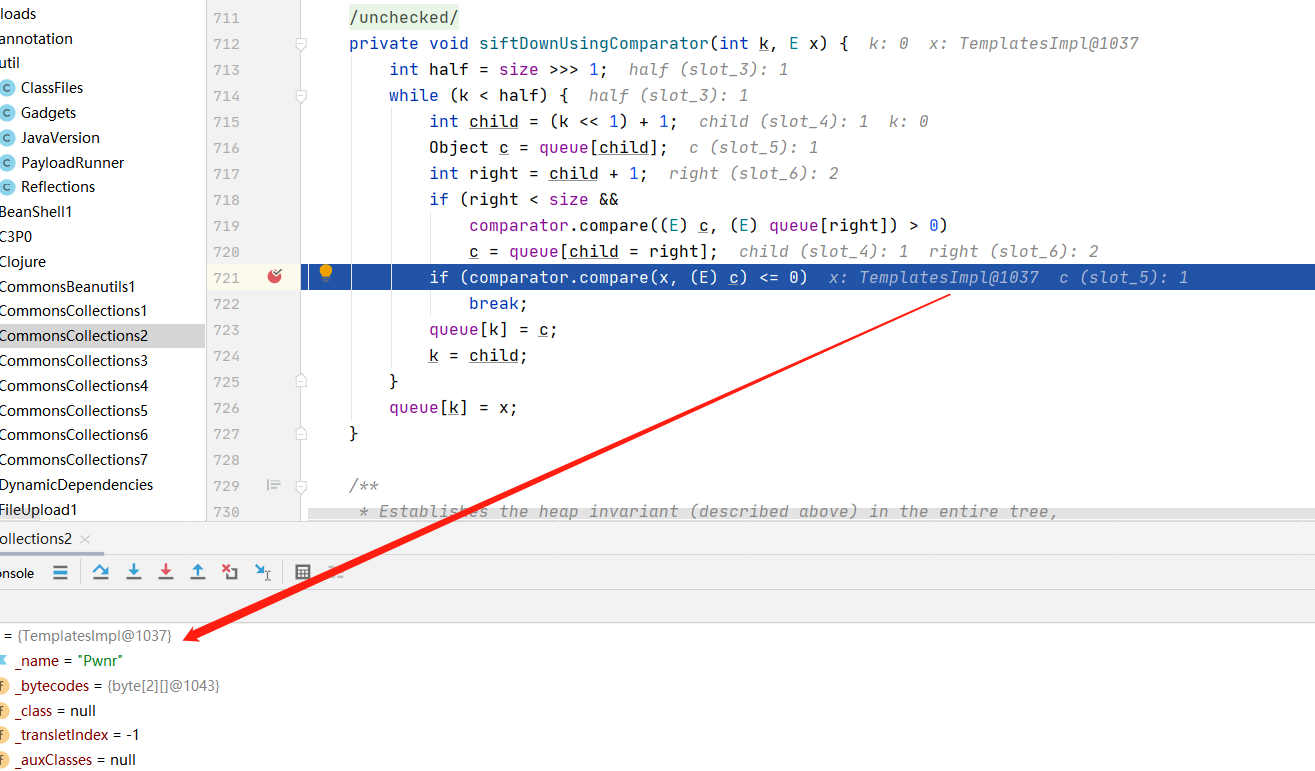Screen dimensions: 1315x771
Task: Click the field icon beside _bytecodes
Action: click(x=3, y=686)
